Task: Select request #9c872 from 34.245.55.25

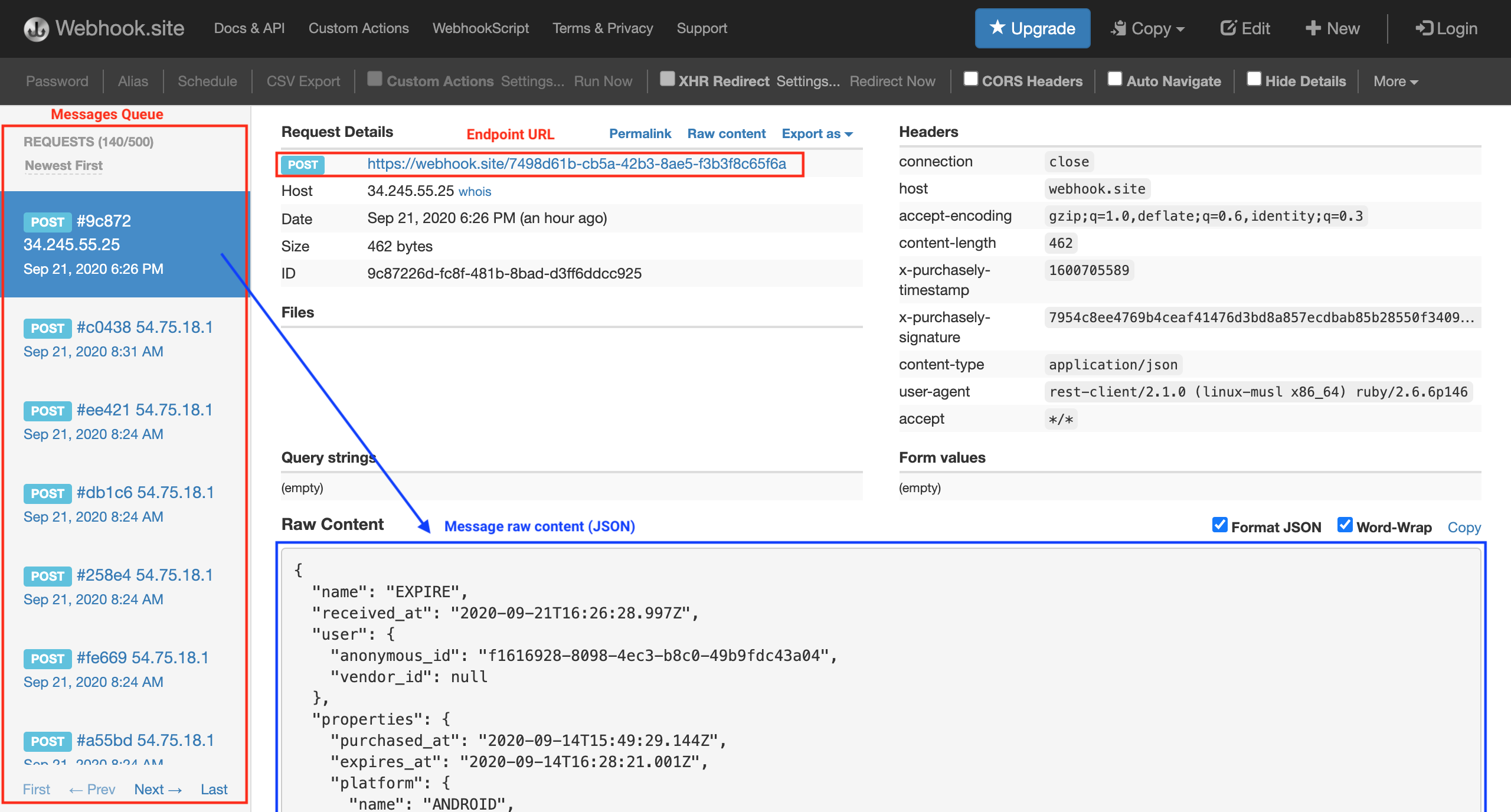Action: point(126,244)
